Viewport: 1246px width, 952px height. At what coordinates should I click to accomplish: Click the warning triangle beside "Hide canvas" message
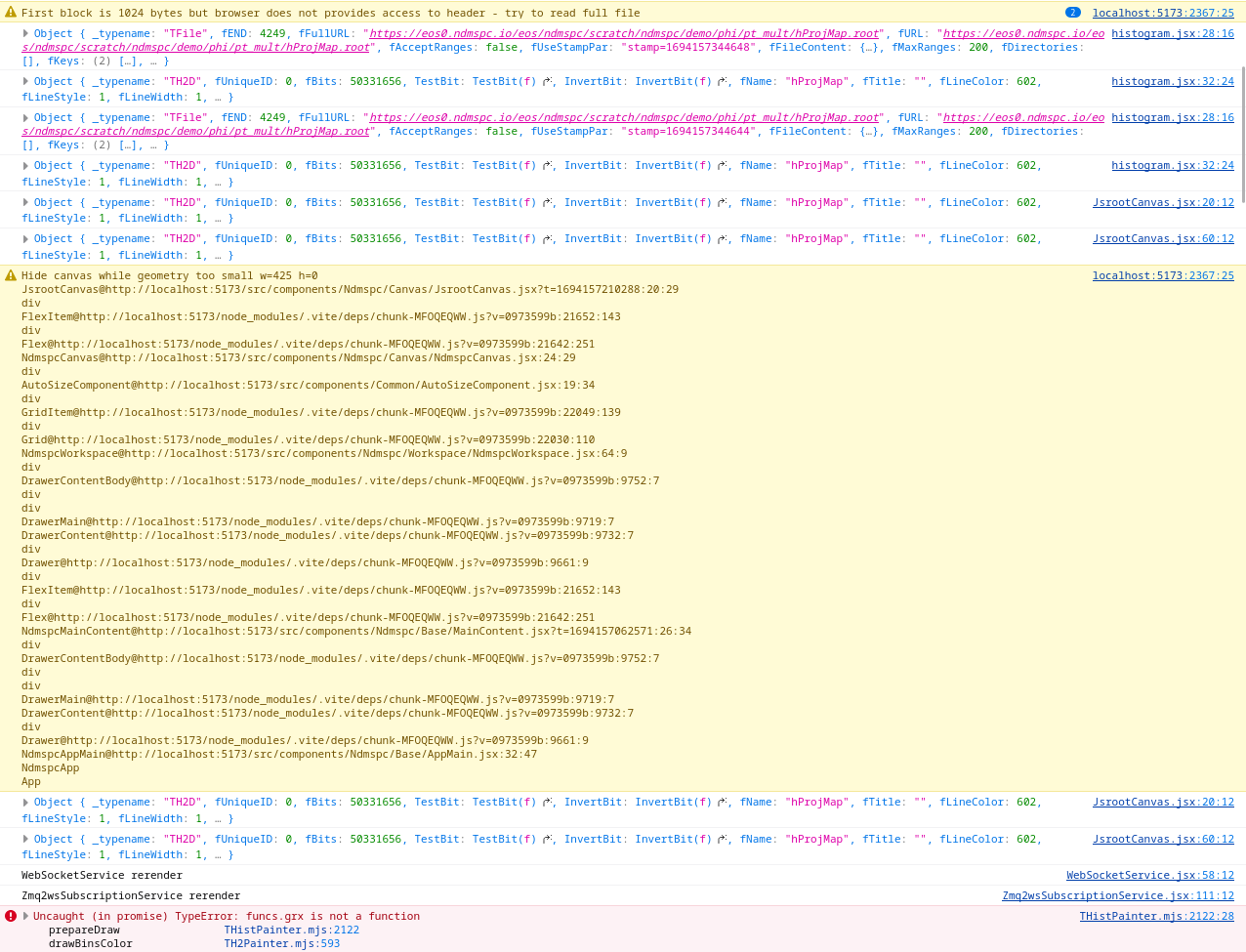click(x=10, y=275)
